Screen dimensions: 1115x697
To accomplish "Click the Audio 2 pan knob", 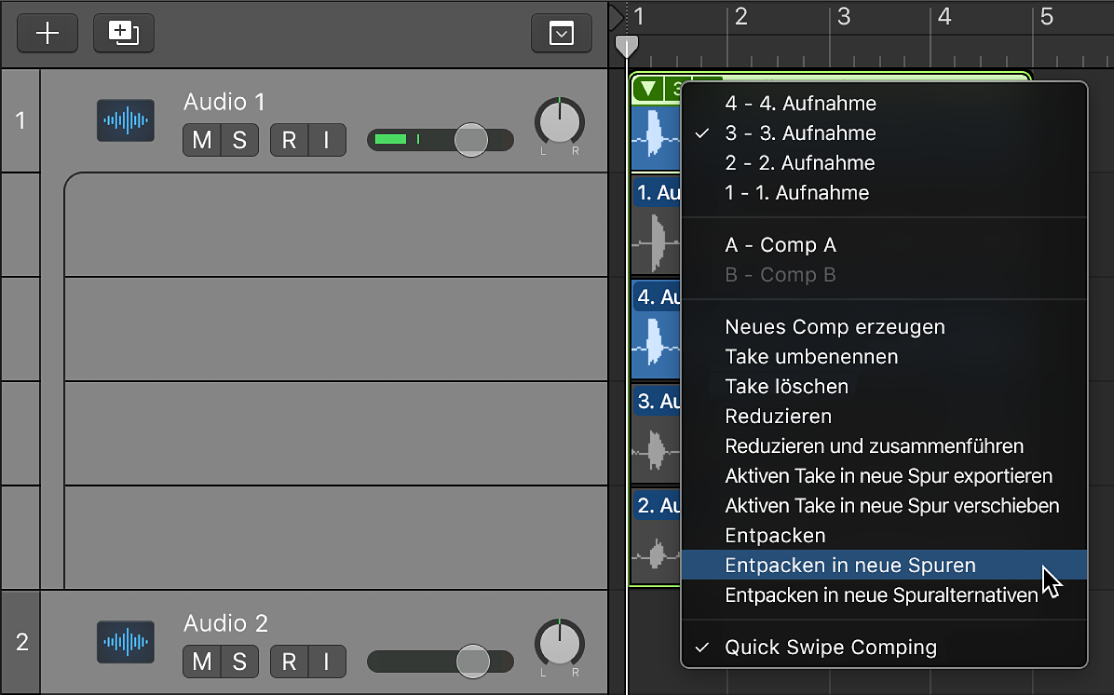I will point(560,644).
